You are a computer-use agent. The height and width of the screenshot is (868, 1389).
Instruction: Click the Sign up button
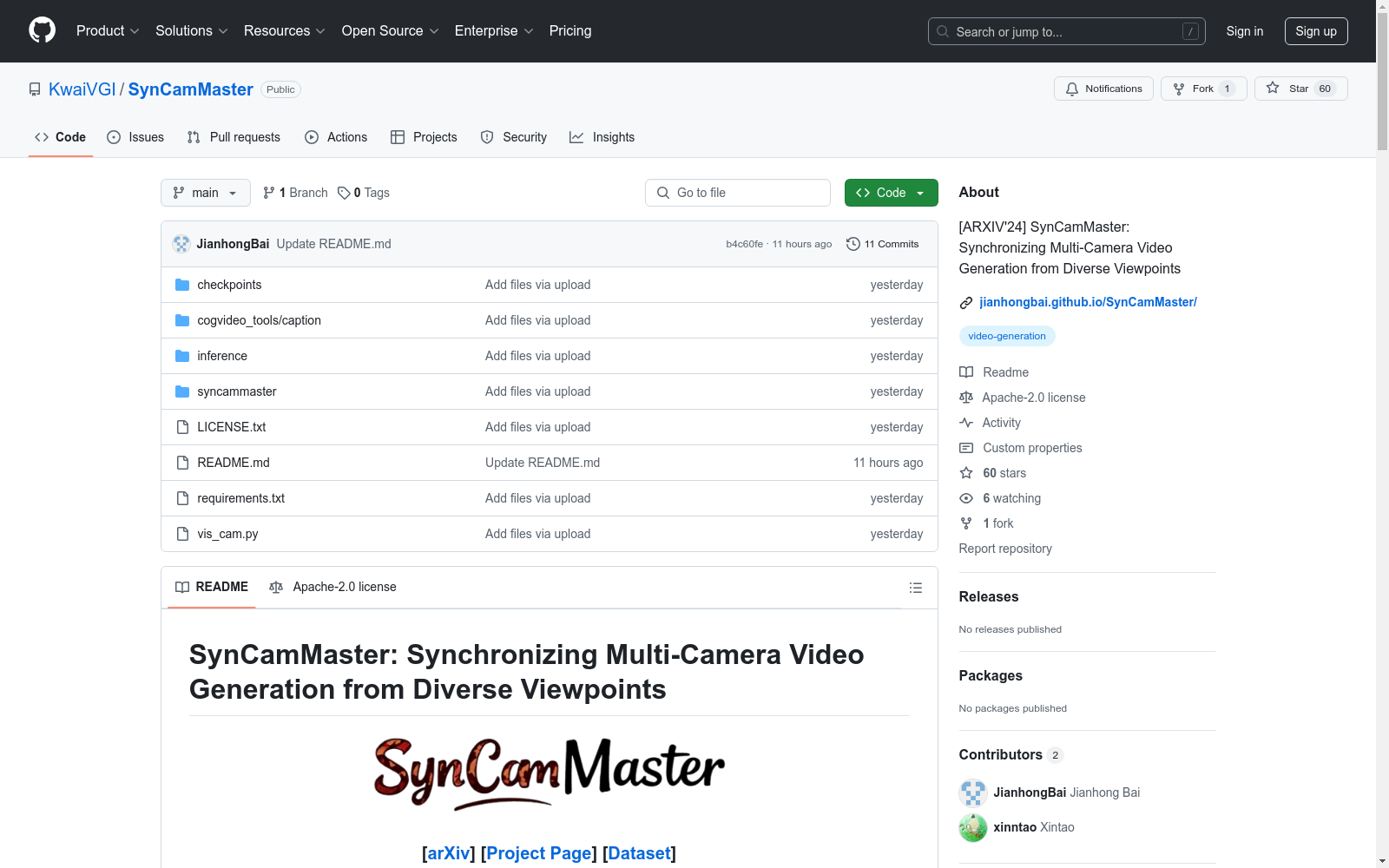click(1315, 31)
